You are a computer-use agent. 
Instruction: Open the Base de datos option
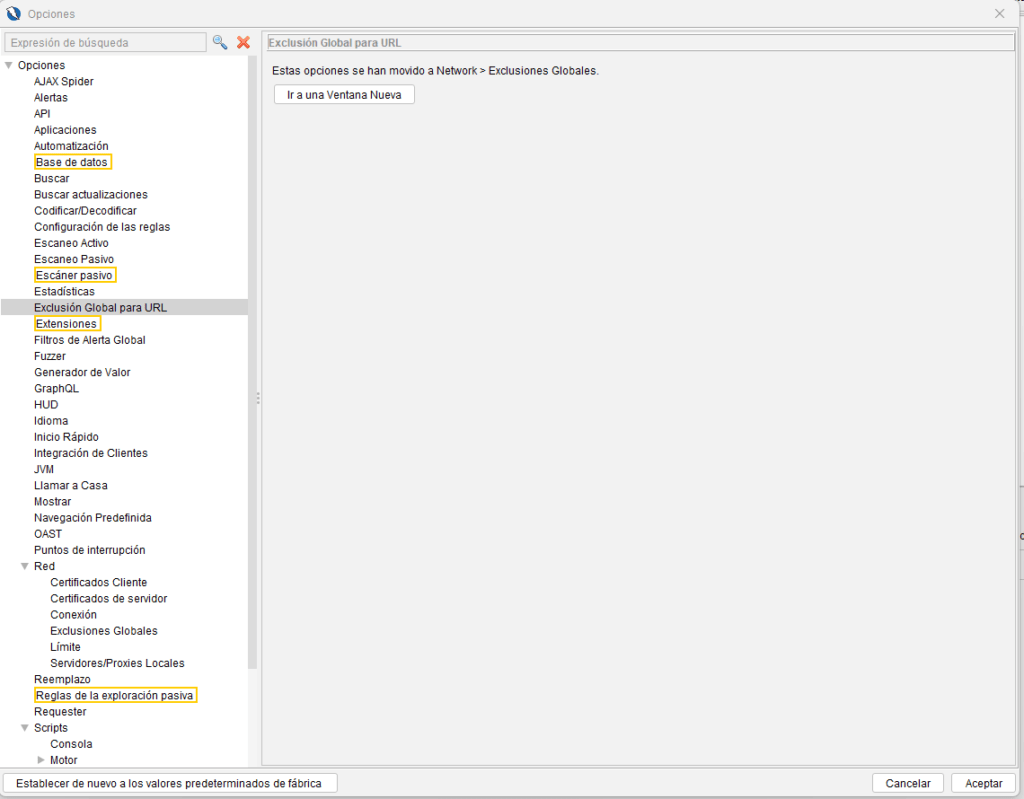71,162
